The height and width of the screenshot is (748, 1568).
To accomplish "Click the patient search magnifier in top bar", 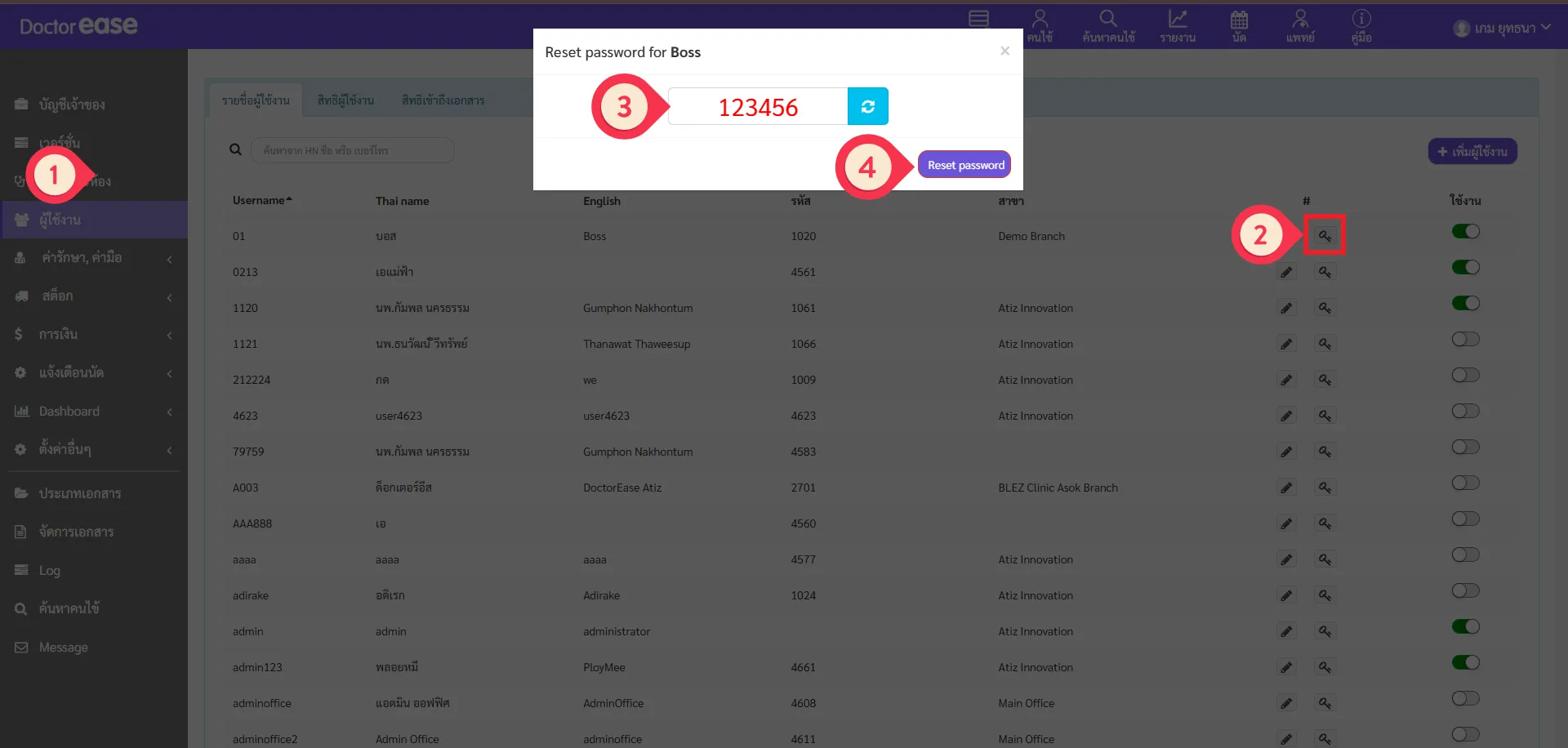I will 1107,25.
